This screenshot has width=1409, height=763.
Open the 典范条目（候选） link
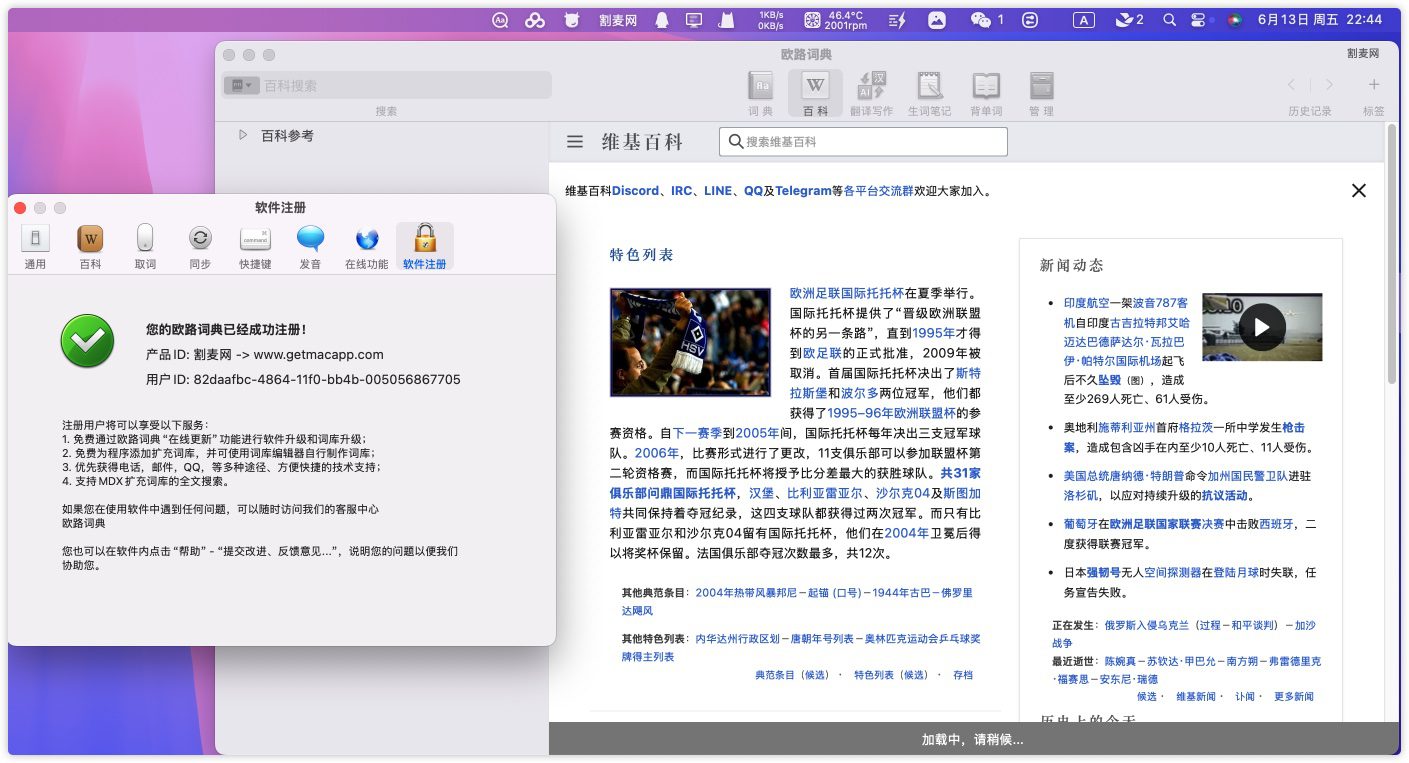792,675
